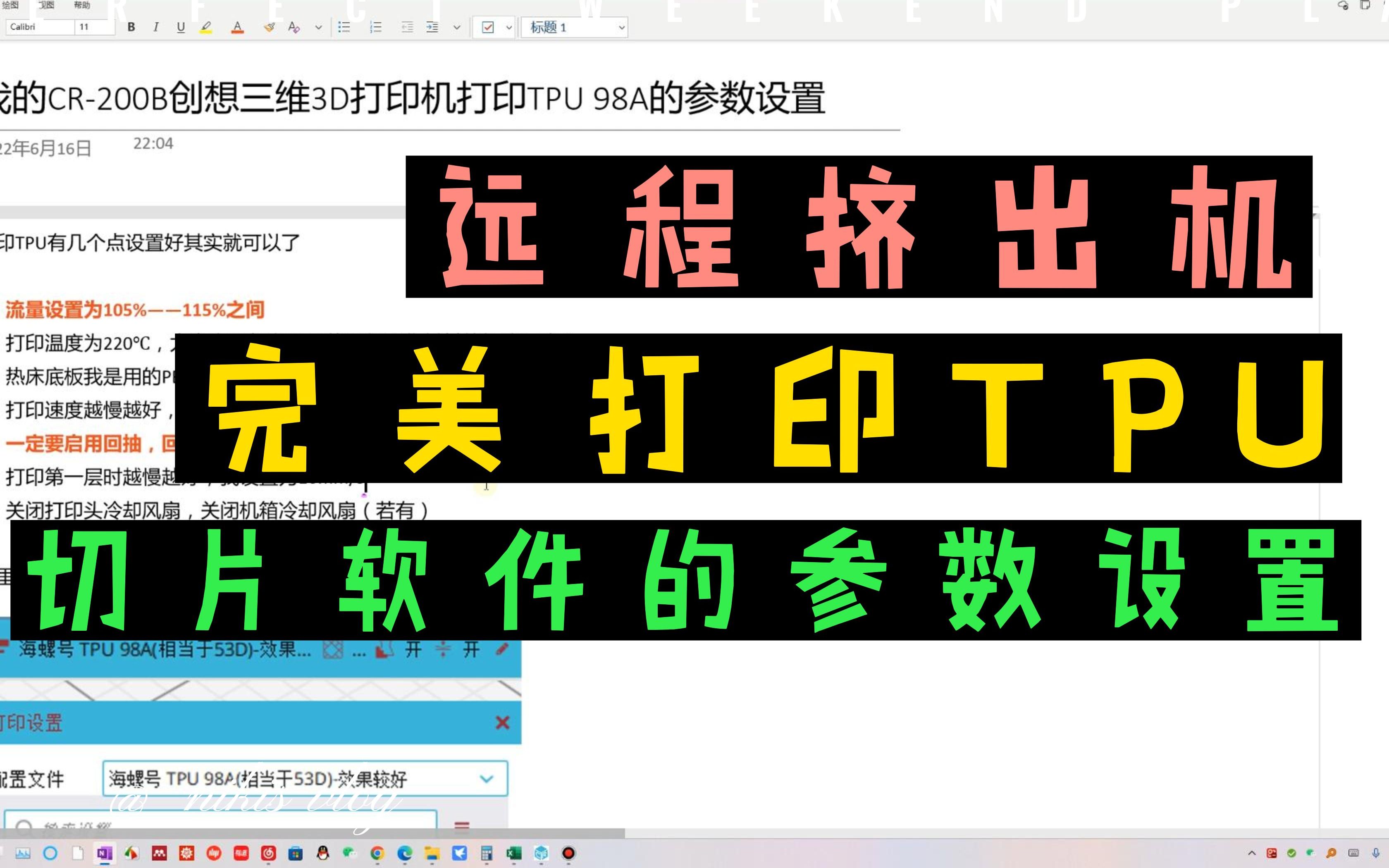Open QQ penguin from the taskbar
The height and width of the screenshot is (868, 1389).
322,853
